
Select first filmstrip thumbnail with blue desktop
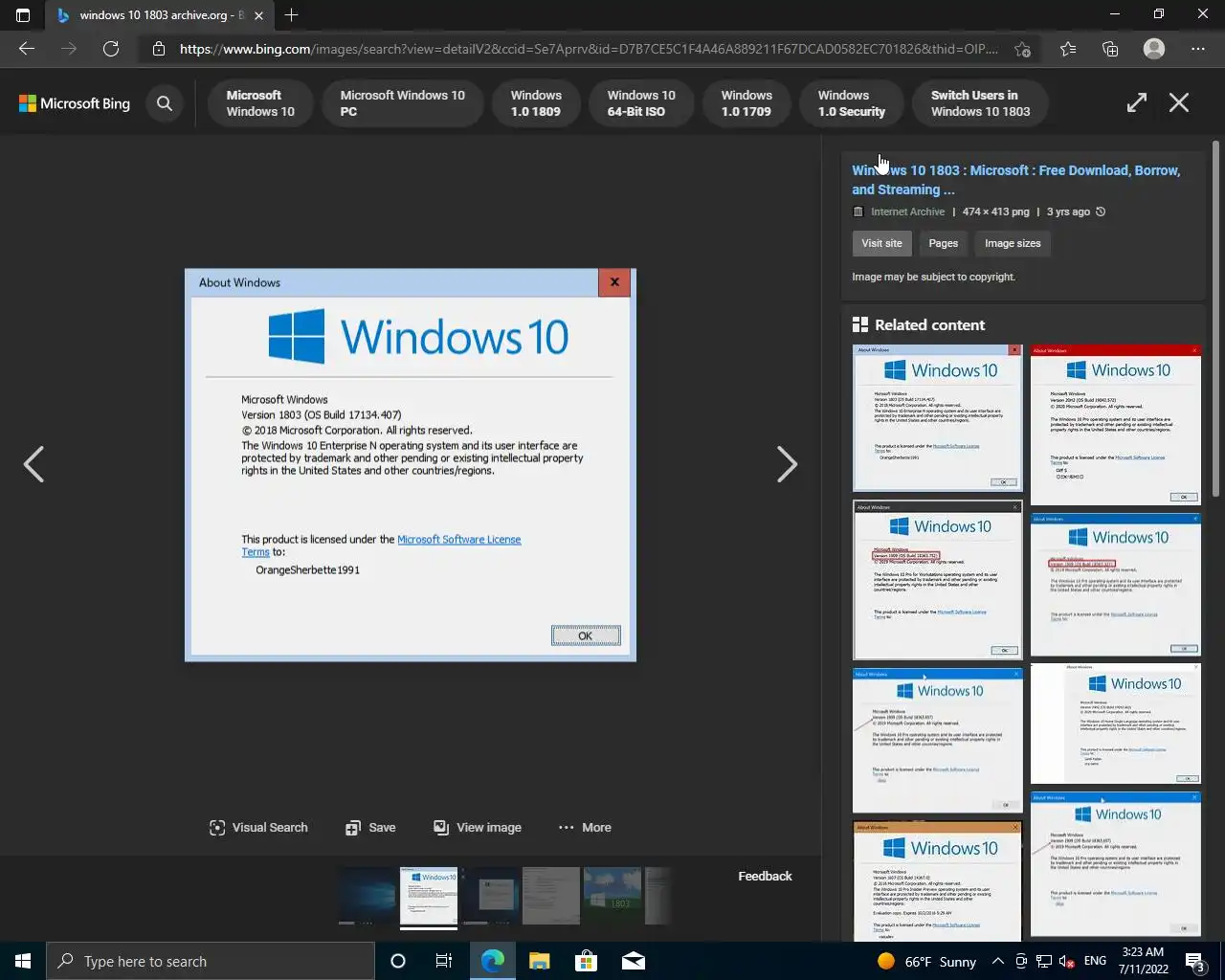tap(367, 896)
